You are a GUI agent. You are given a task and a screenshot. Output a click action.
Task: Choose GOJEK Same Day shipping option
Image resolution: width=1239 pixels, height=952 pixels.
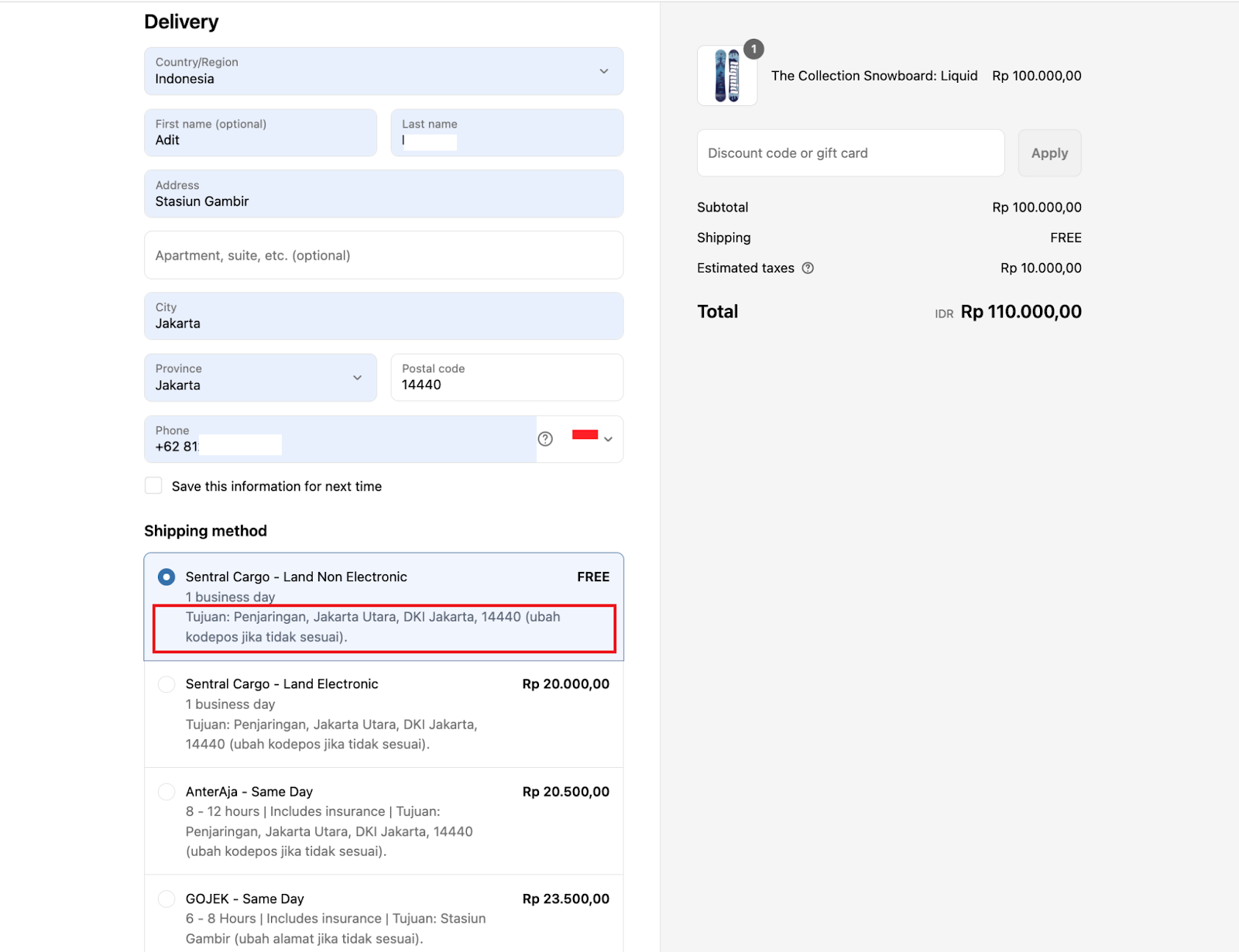166,899
